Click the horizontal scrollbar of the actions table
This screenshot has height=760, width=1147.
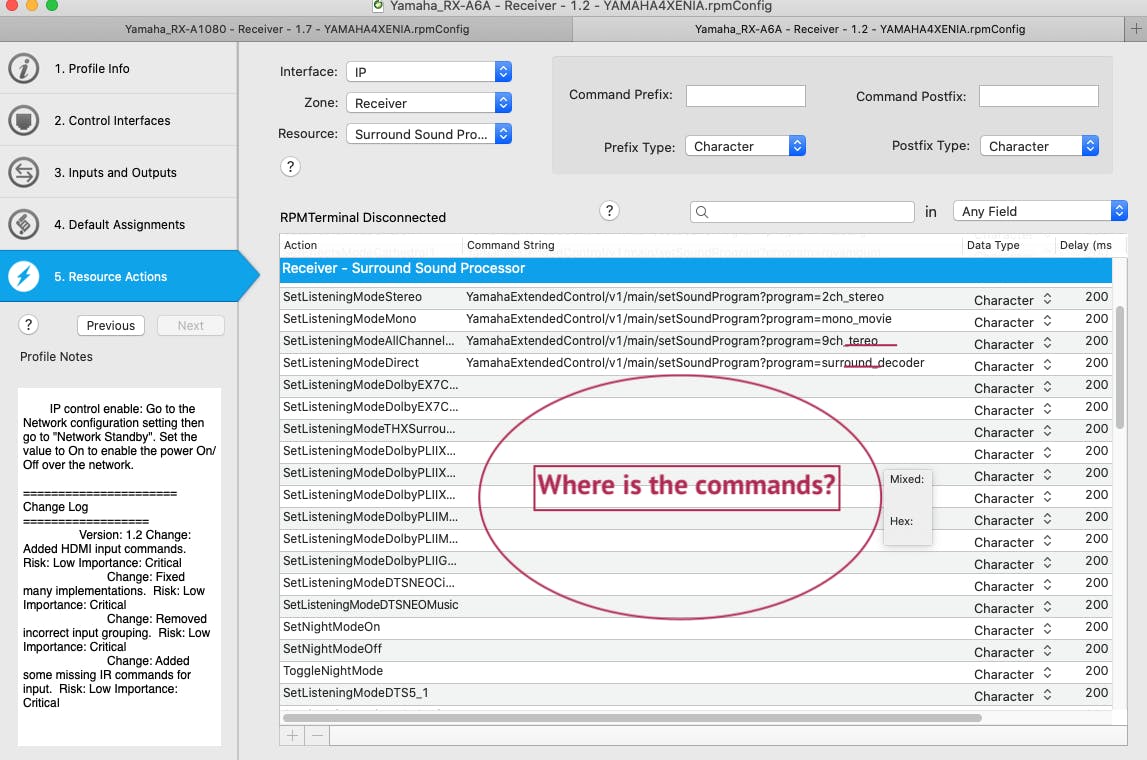pos(632,718)
